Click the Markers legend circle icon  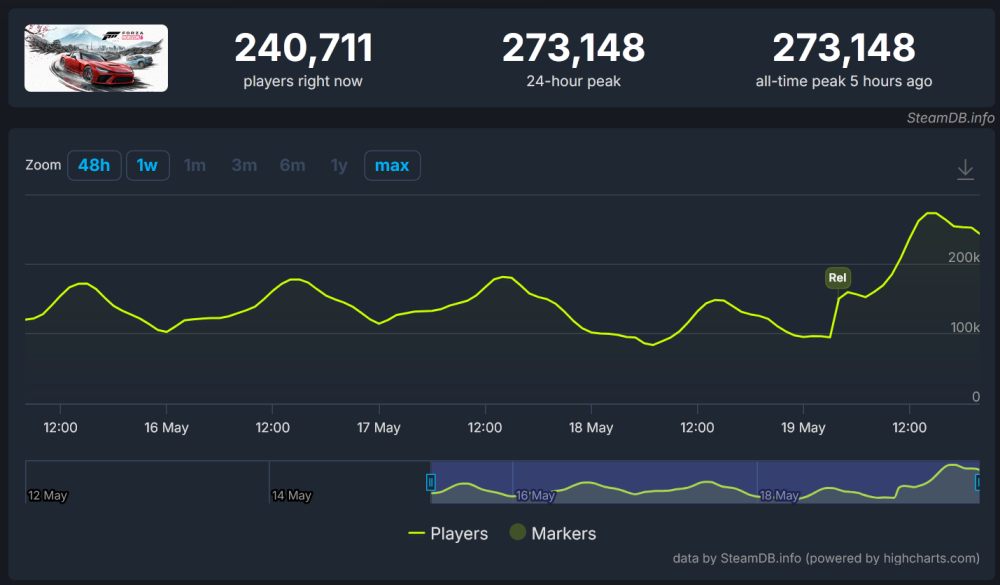point(517,532)
